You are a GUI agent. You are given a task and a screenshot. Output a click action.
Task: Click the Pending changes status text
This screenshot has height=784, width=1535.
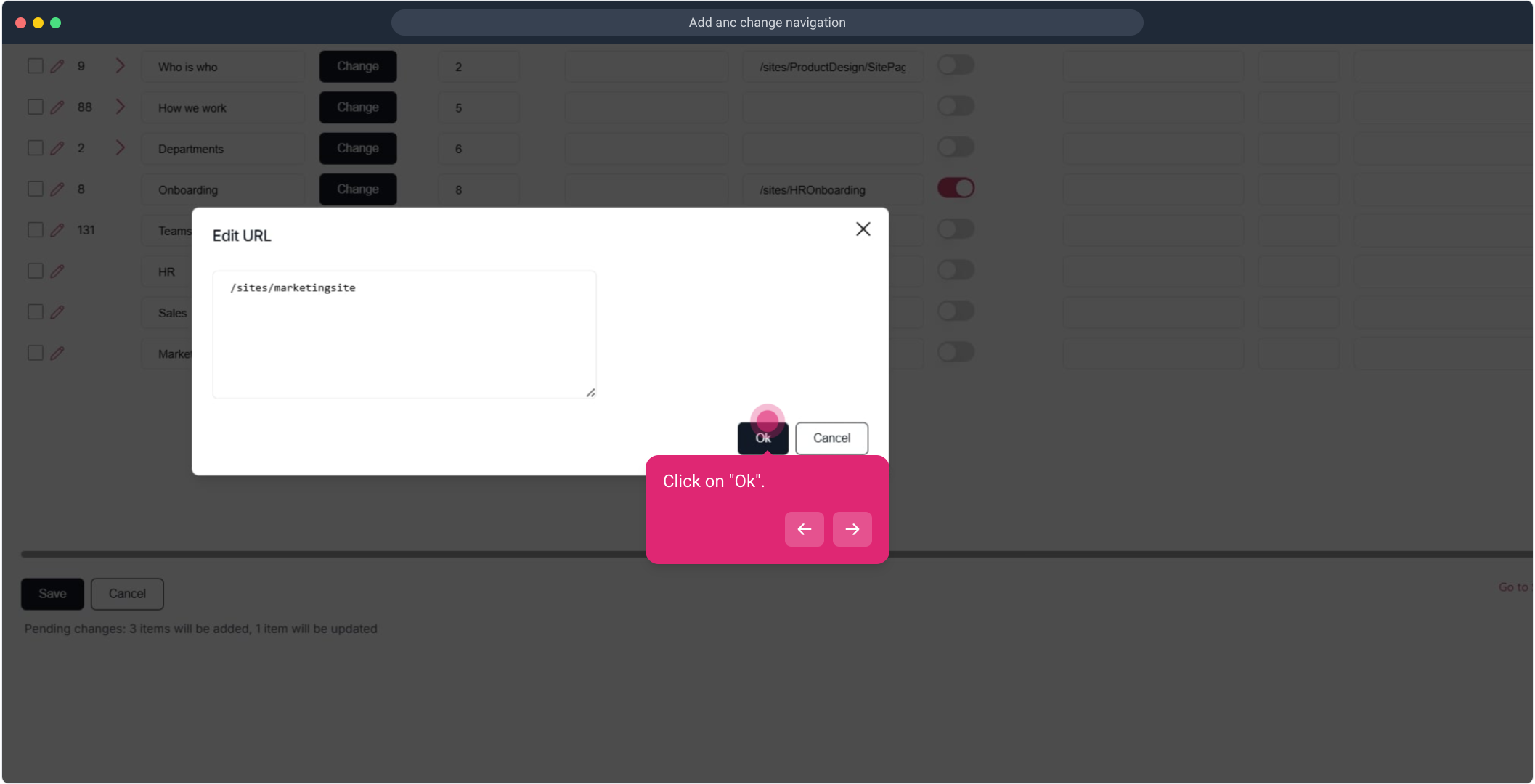[201, 629]
